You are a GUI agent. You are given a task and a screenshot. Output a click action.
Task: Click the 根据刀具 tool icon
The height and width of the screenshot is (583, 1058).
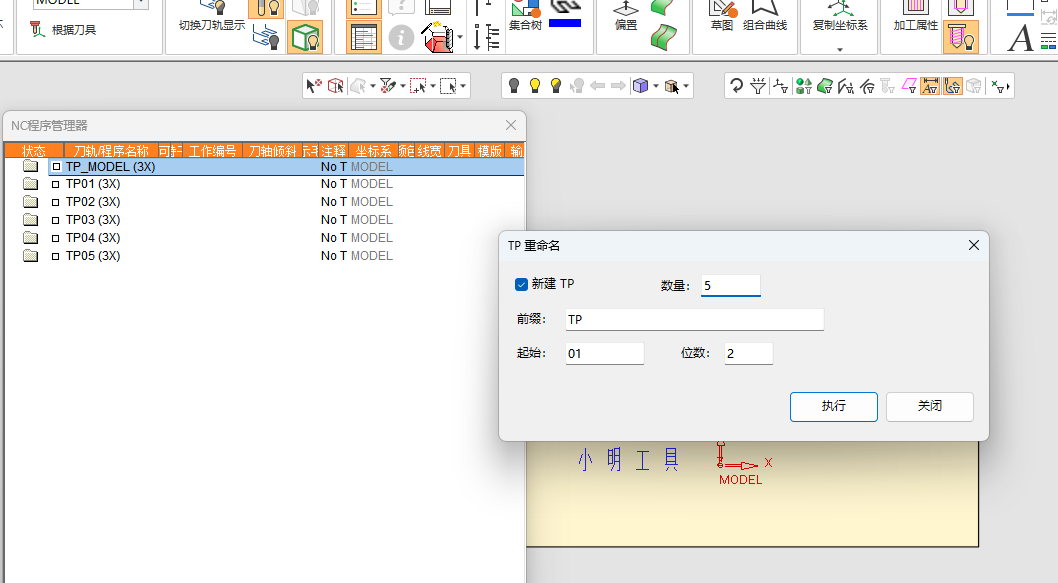38,29
